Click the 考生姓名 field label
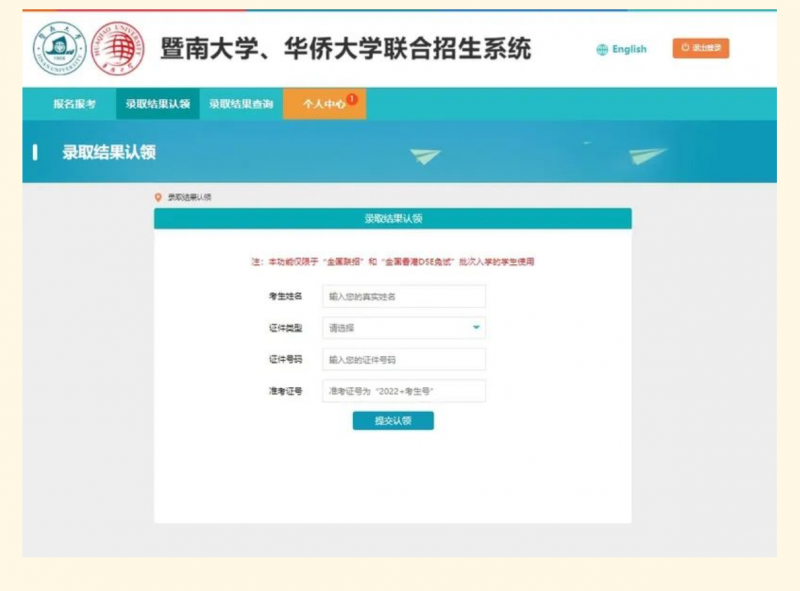Image resolution: width=800 pixels, height=591 pixels. coord(285,297)
